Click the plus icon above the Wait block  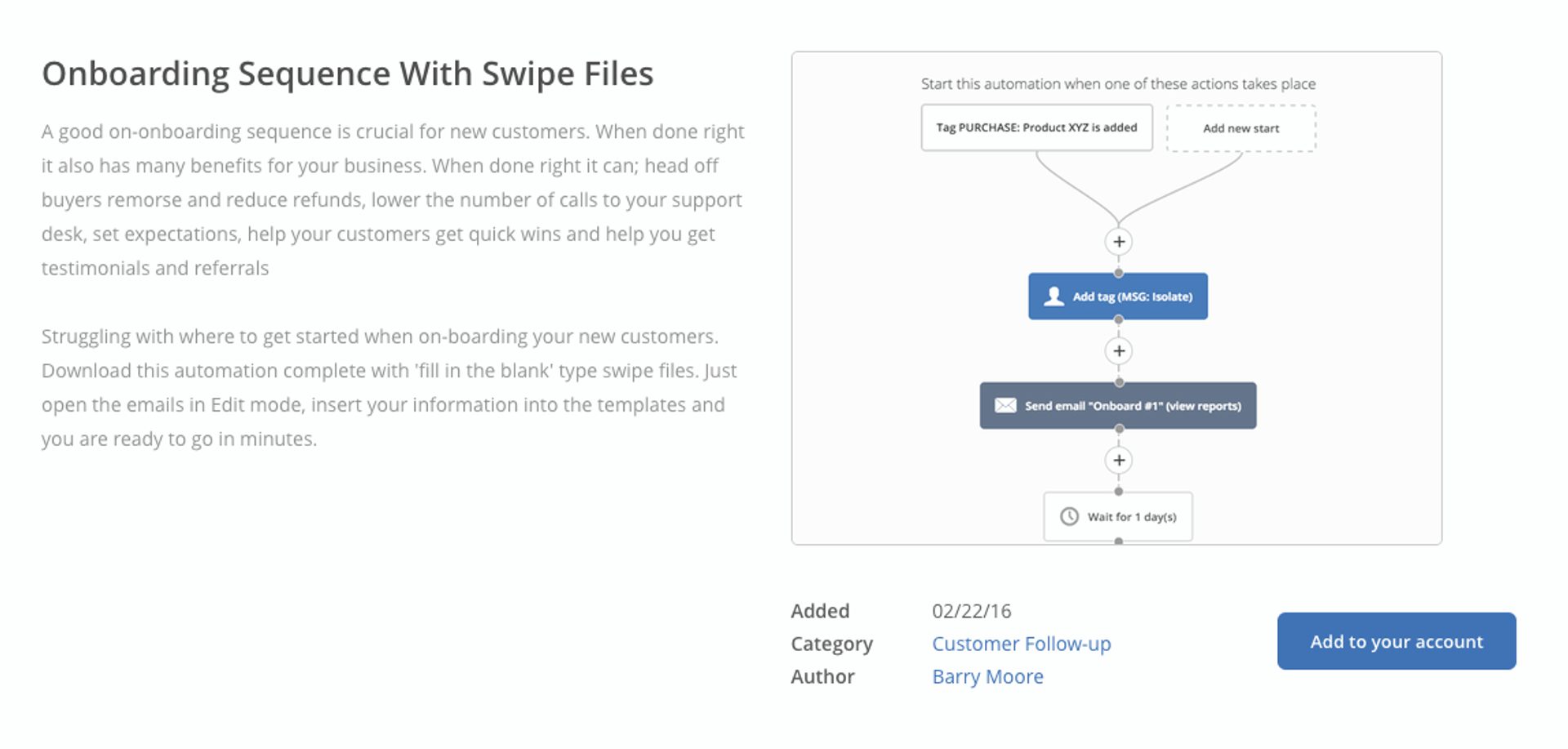[x=1118, y=461]
